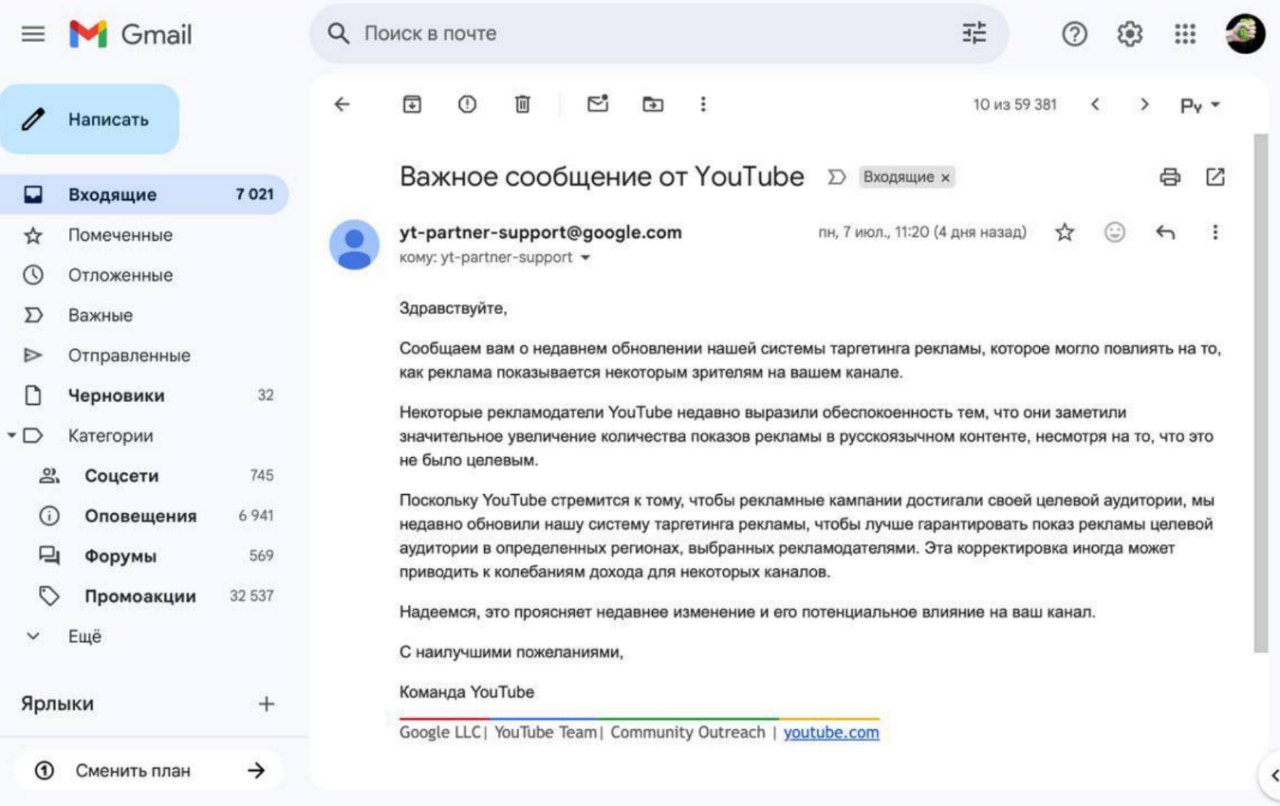
Task: Click the email scrollbar
Action: [x=1260, y=392]
